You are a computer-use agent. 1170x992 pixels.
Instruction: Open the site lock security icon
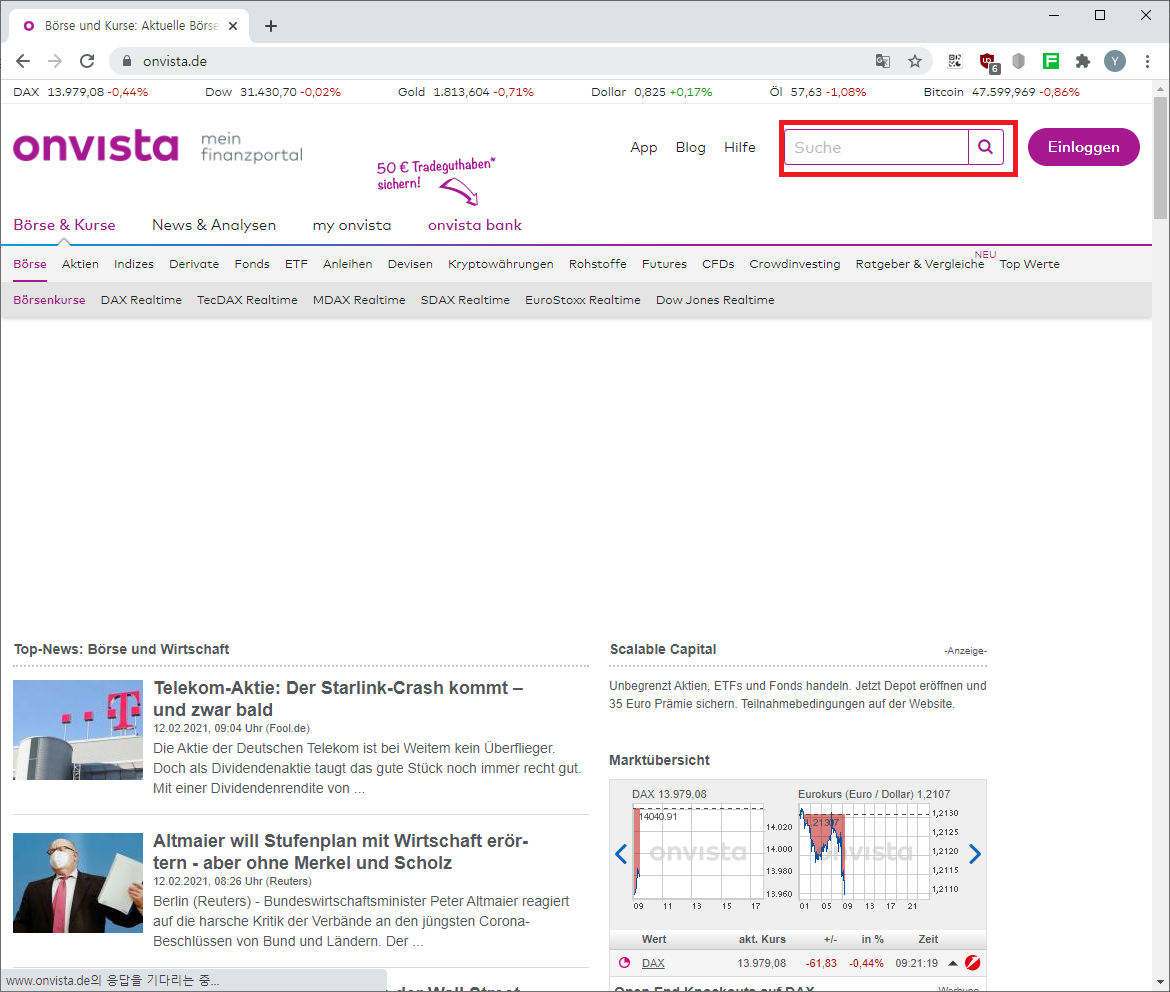126,61
